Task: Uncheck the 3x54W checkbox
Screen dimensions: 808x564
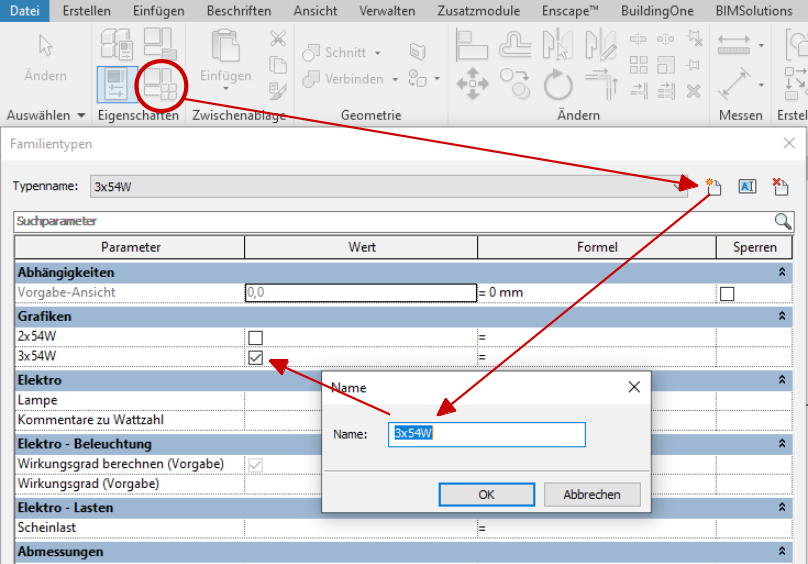Action: pos(256,357)
